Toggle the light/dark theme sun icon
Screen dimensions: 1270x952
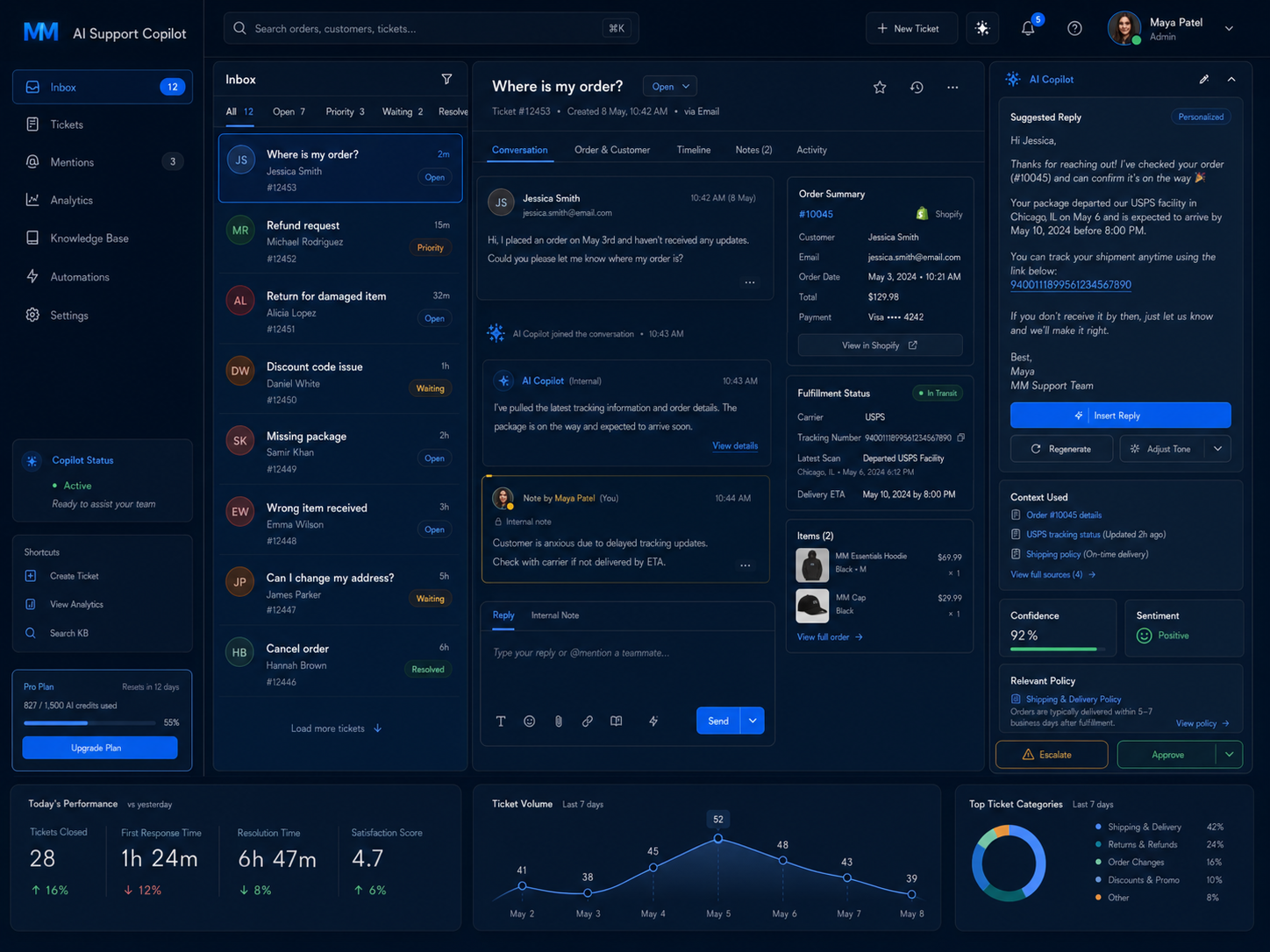(x=982, y=28)
